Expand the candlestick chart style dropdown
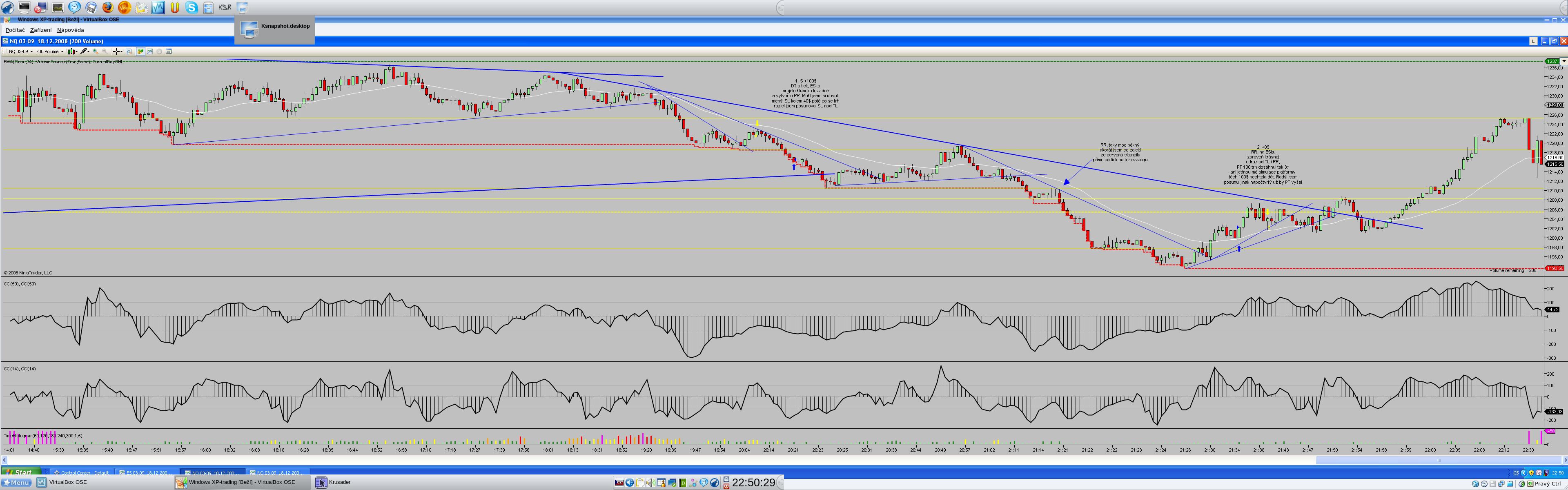This screenshot has height=490, width=1568. point(77,52)
